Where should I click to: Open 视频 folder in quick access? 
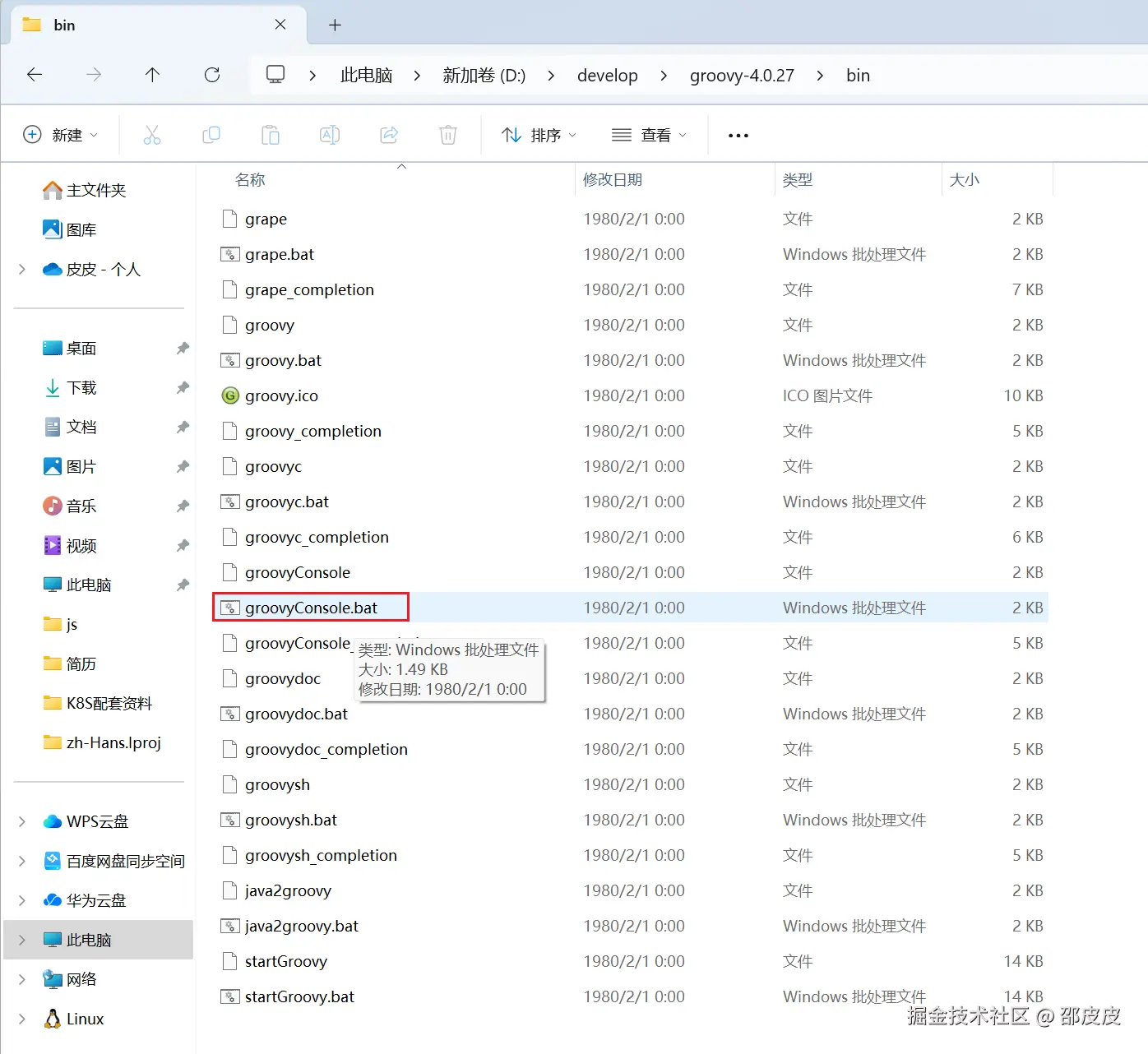(x=70, y=545)
